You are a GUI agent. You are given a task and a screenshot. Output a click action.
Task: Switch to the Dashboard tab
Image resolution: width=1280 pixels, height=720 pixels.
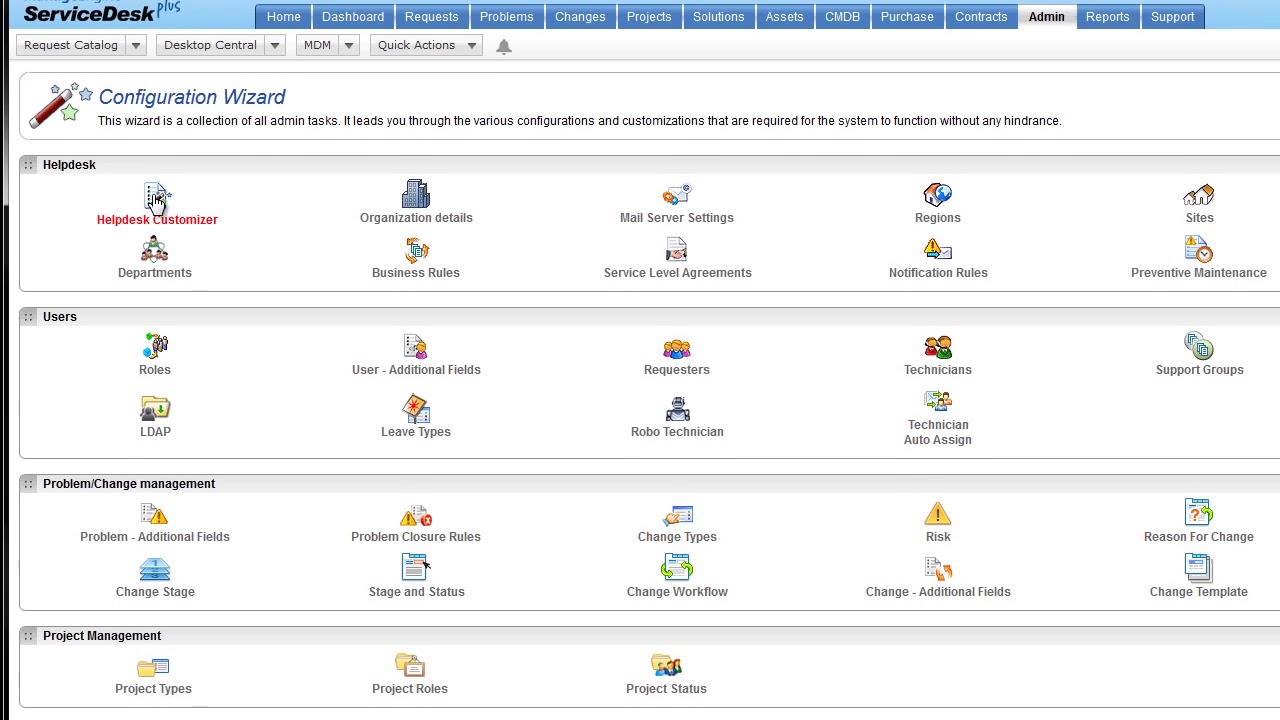353,16
